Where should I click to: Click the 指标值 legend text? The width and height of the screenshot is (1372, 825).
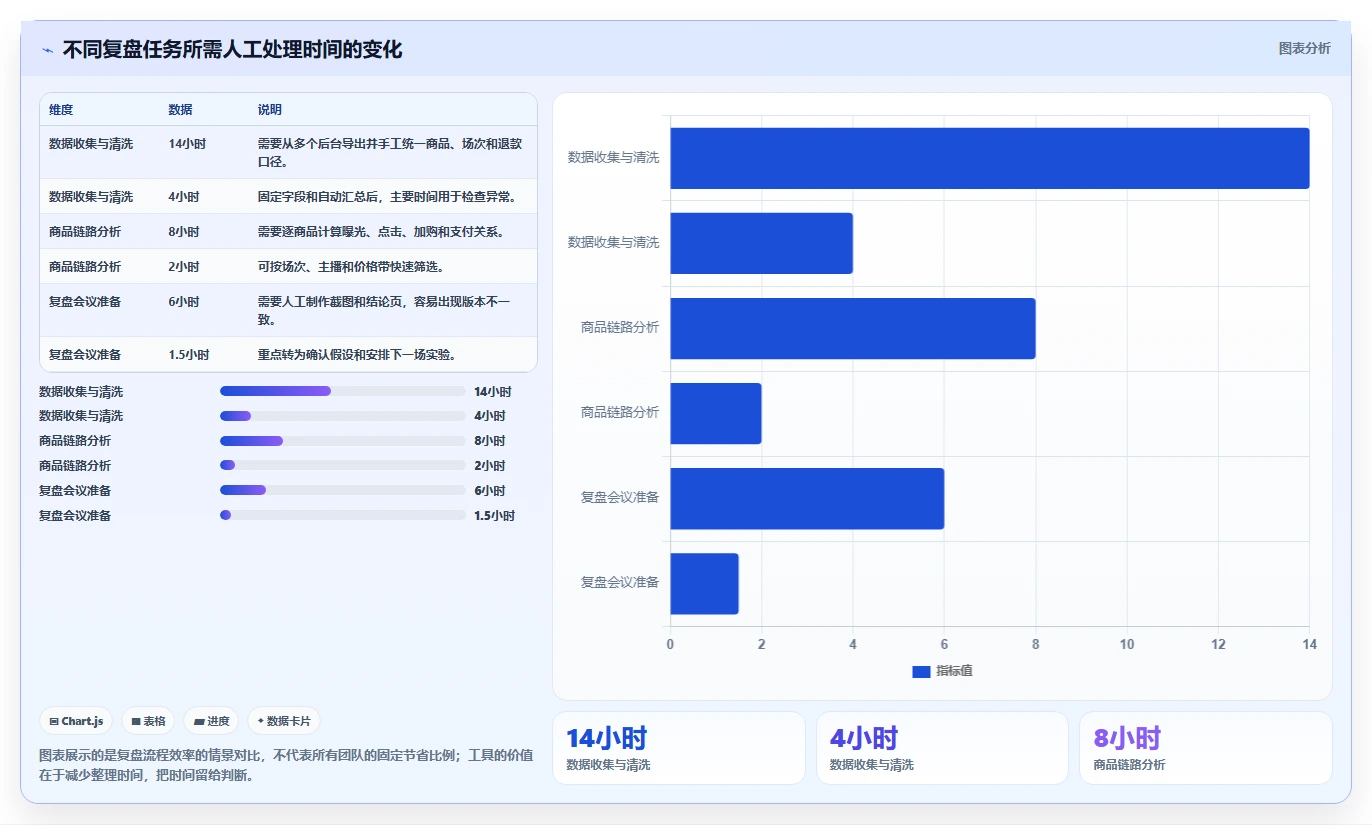pyautogui.click(x=954, y=671)
